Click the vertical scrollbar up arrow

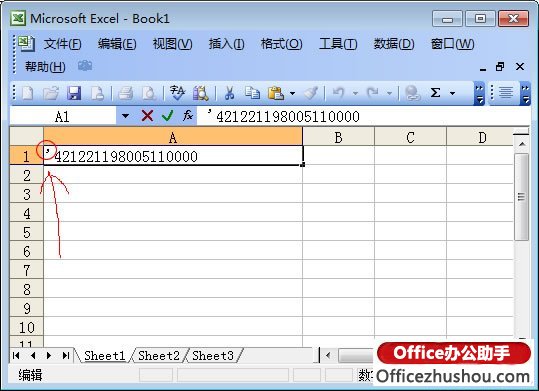point(522,143)
